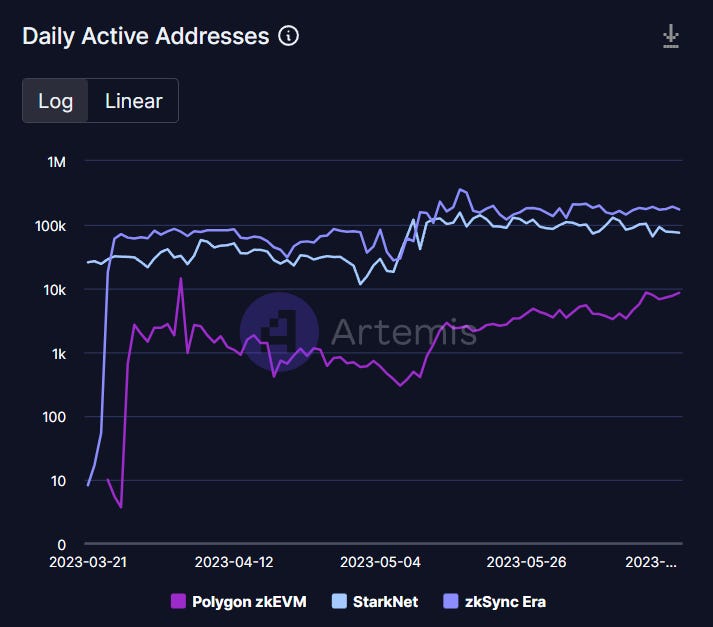Switch the chart to Log scale

pos(55,100)
